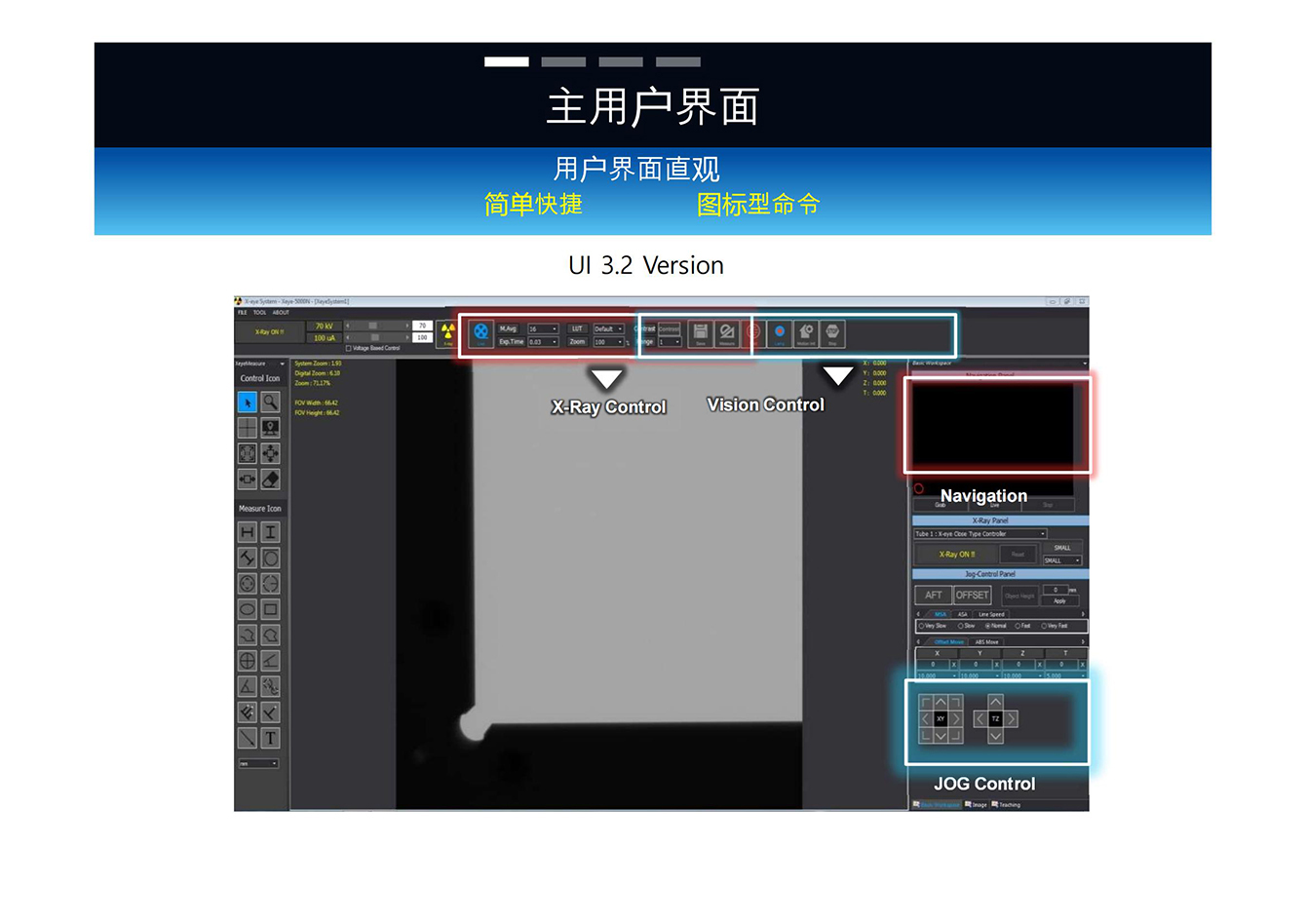Enable the Voltage Based Control checkbox
The width and height of the screenshot is (1306, 924).
click(x=349, y=348)
